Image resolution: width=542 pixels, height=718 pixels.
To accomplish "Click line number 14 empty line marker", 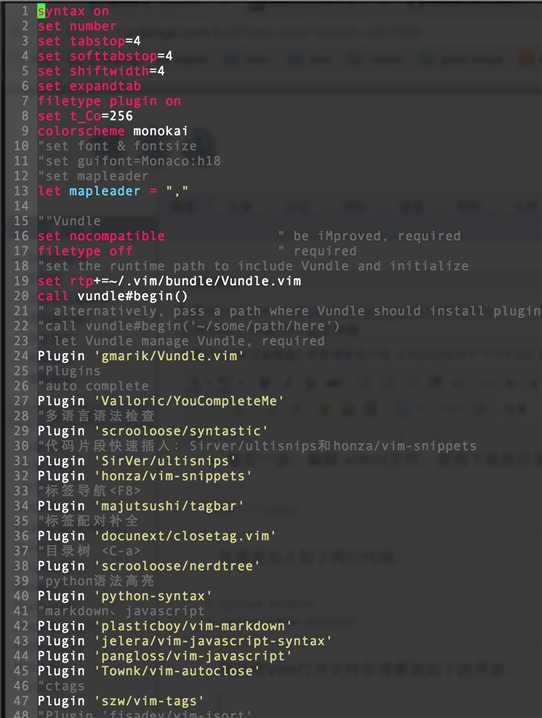I will [x=21, y=206].
